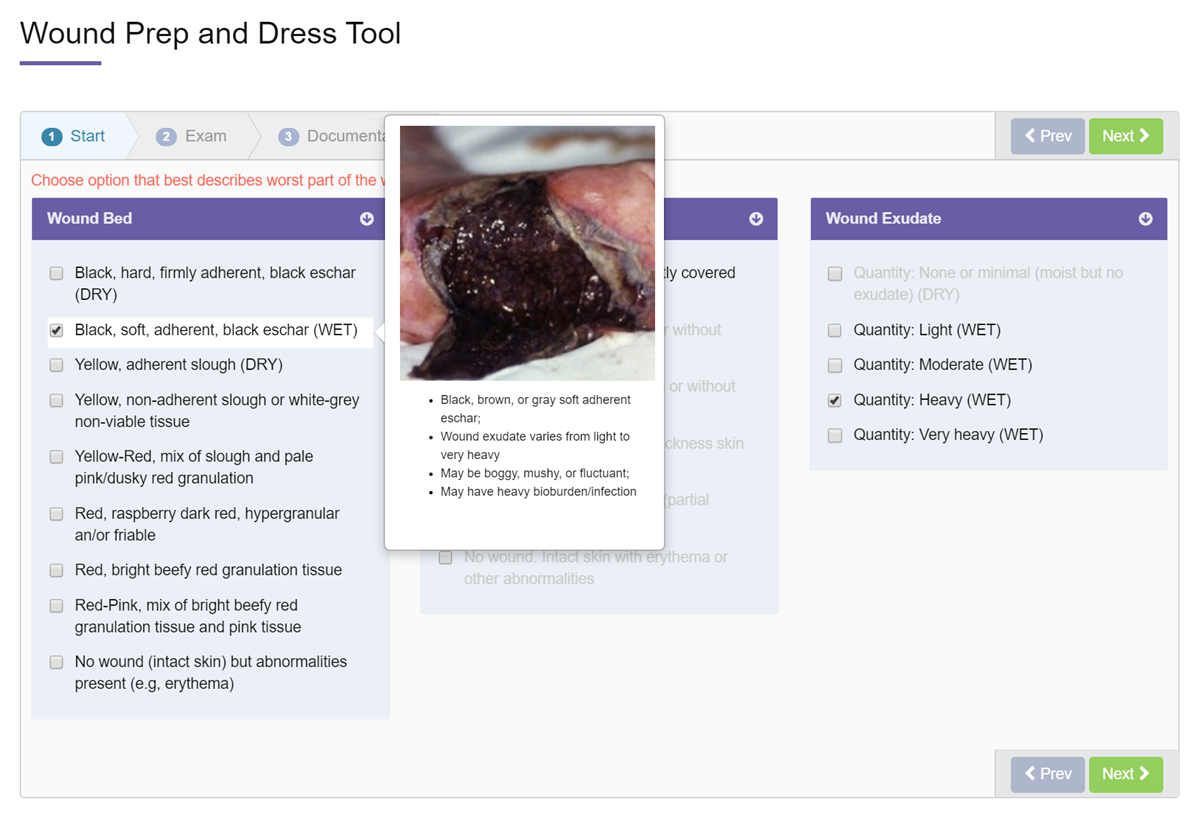Click the left chevron on top Prev button
1200x818 pixels.
[x=1032, y=136]
